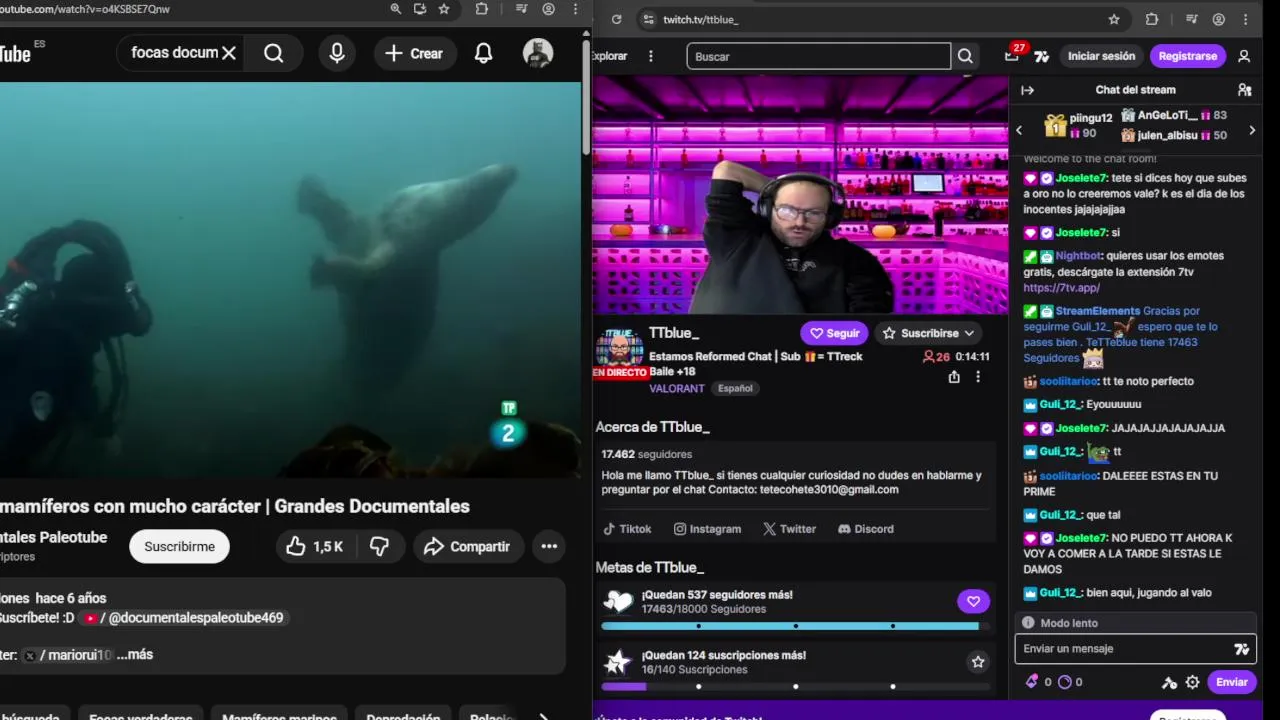This screenshot has width=1280, height=720.
Task: Click star button on subscriptions goal
Action: tap(978, 661)
